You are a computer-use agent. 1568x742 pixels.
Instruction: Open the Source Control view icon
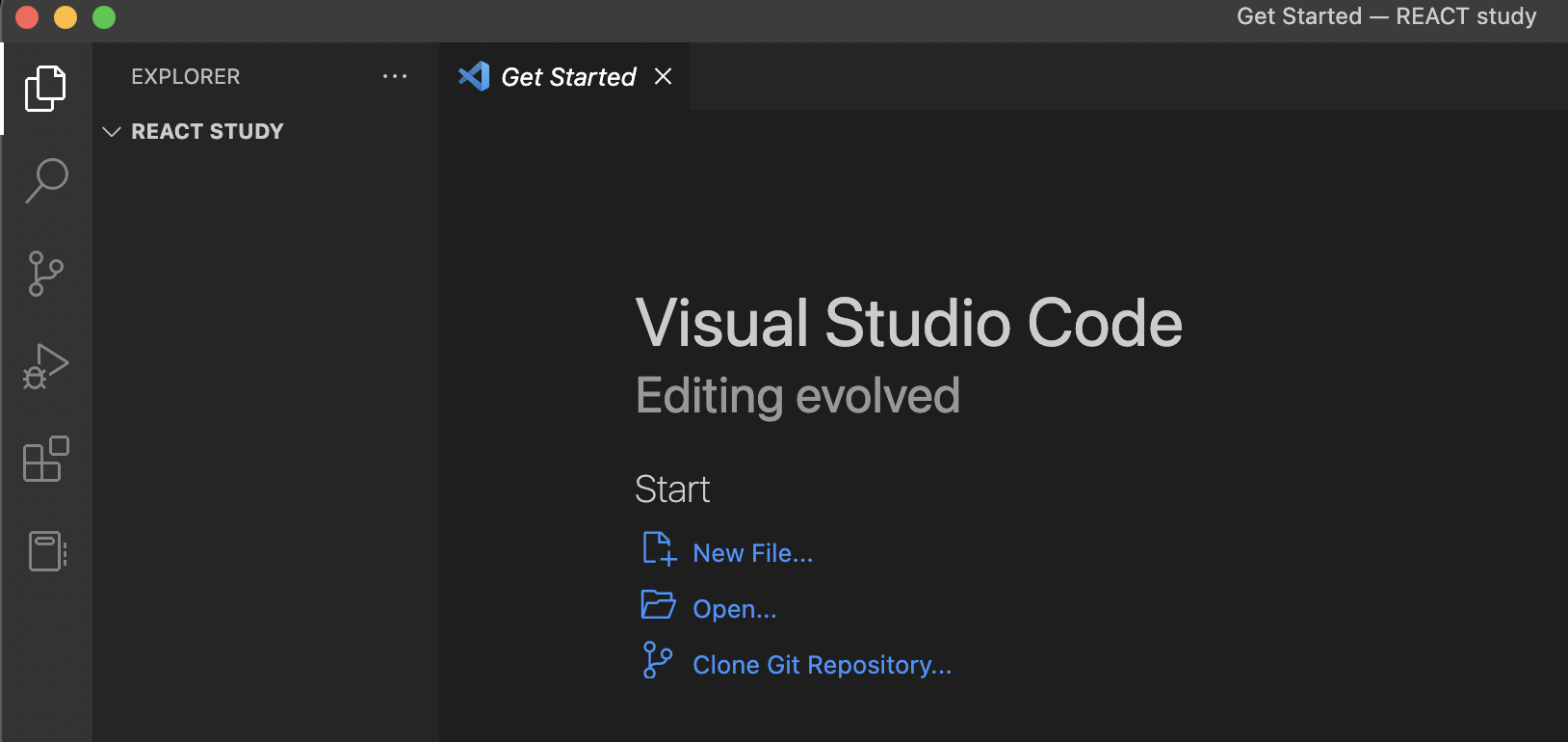[x=46, y=274]
